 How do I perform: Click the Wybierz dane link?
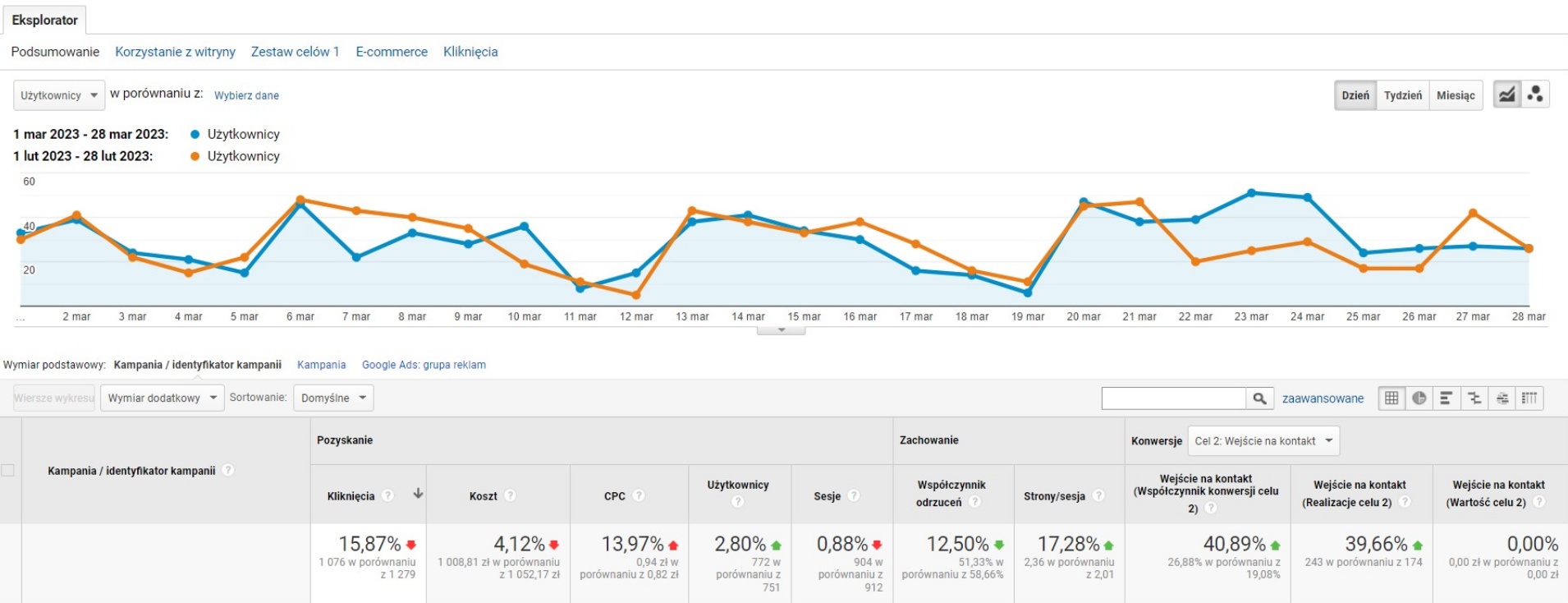246,95
